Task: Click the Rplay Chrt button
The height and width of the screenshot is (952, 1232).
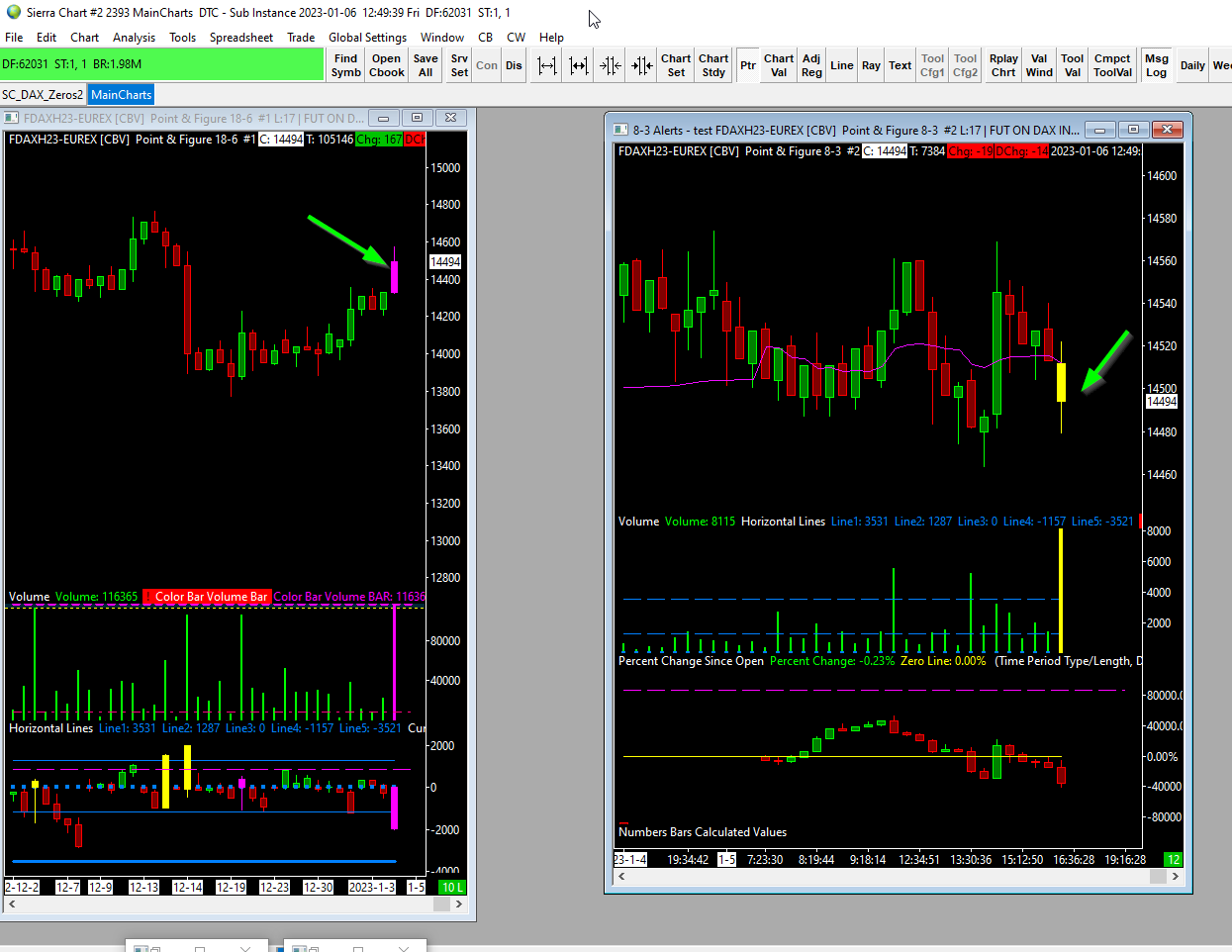Action: point(1003,65)
